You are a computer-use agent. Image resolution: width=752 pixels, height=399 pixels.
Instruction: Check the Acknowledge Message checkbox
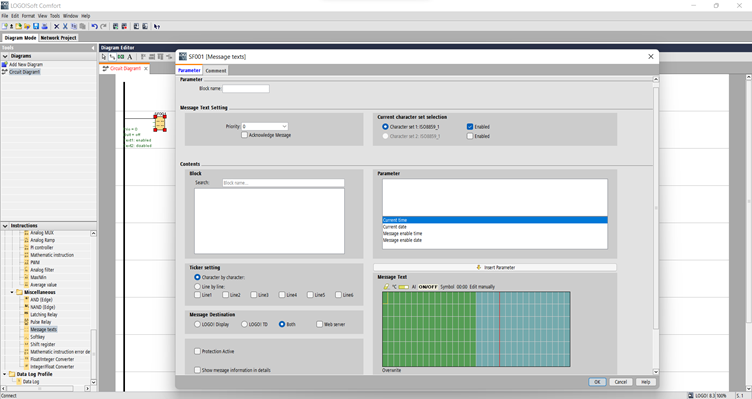pos(245,135)
